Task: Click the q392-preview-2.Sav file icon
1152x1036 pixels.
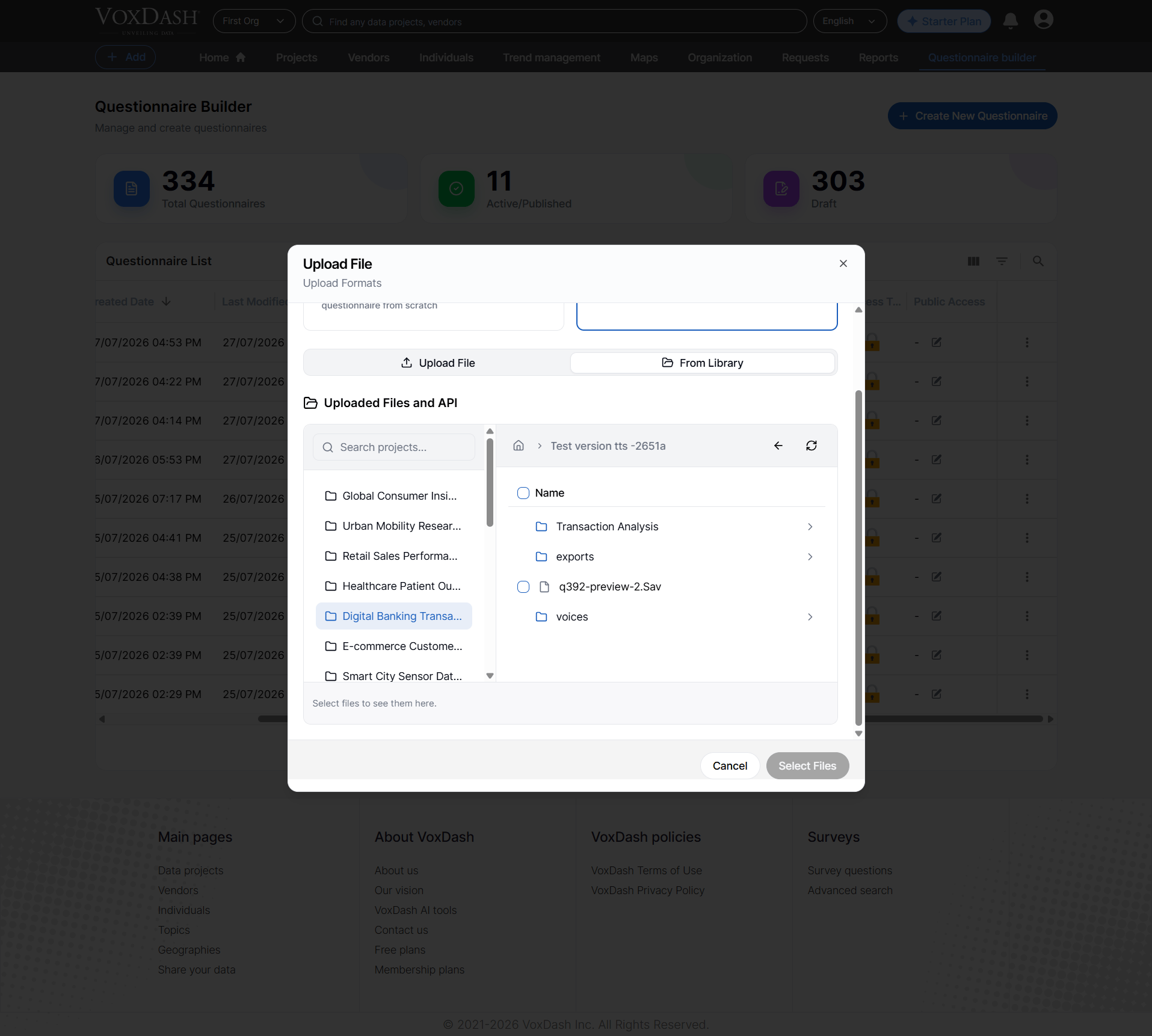Action: point(544,587)
